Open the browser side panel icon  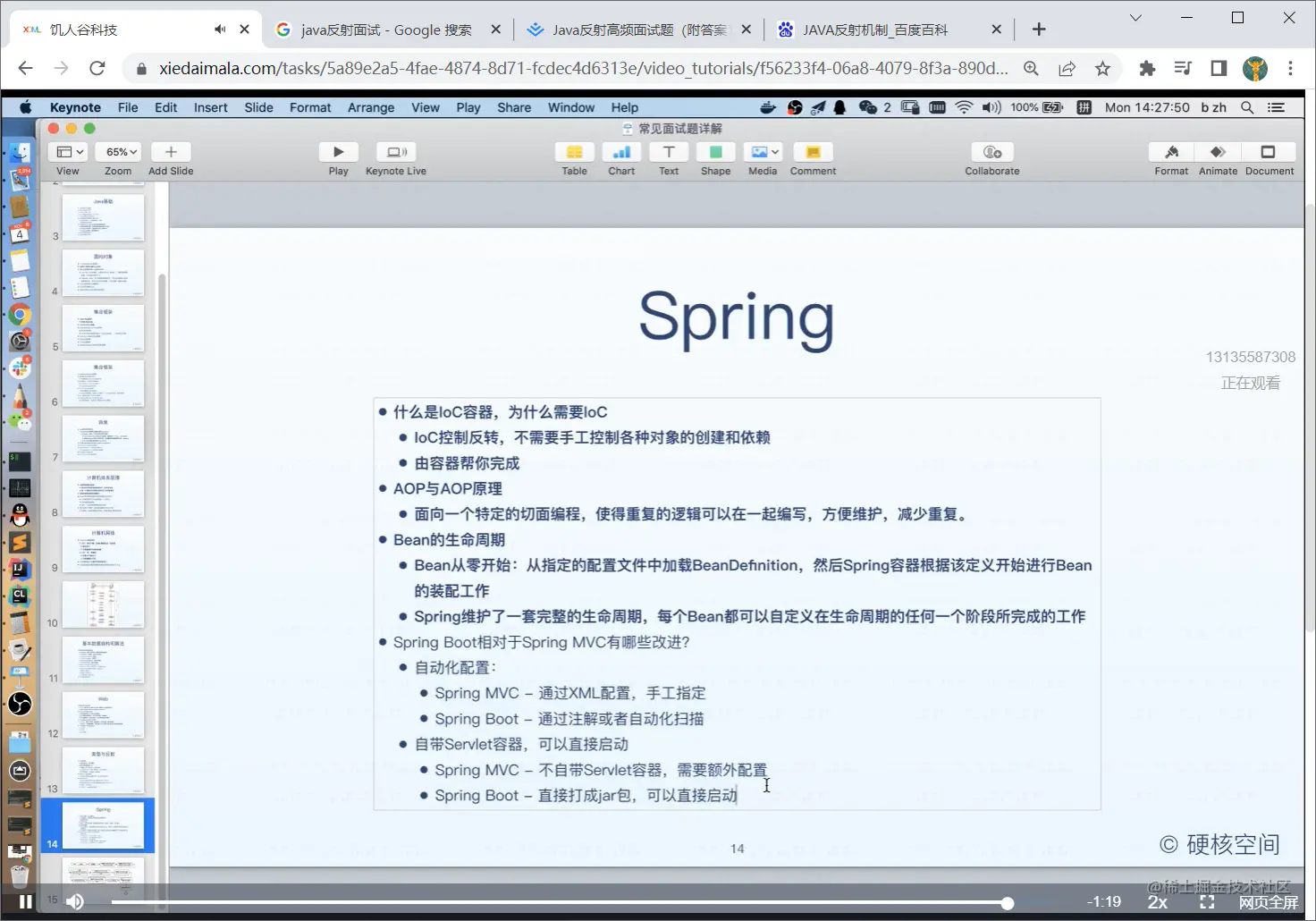click(x=1219, y=69)
